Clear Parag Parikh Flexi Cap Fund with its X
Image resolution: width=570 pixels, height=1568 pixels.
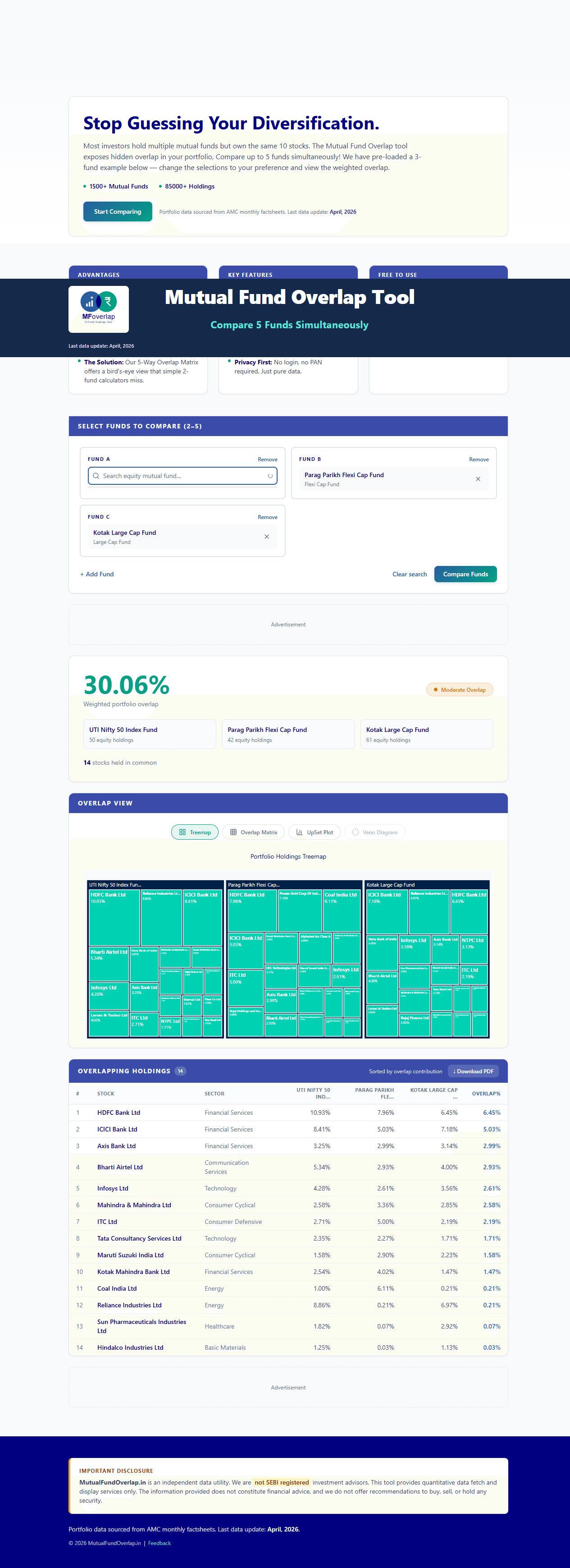(478, 479)
